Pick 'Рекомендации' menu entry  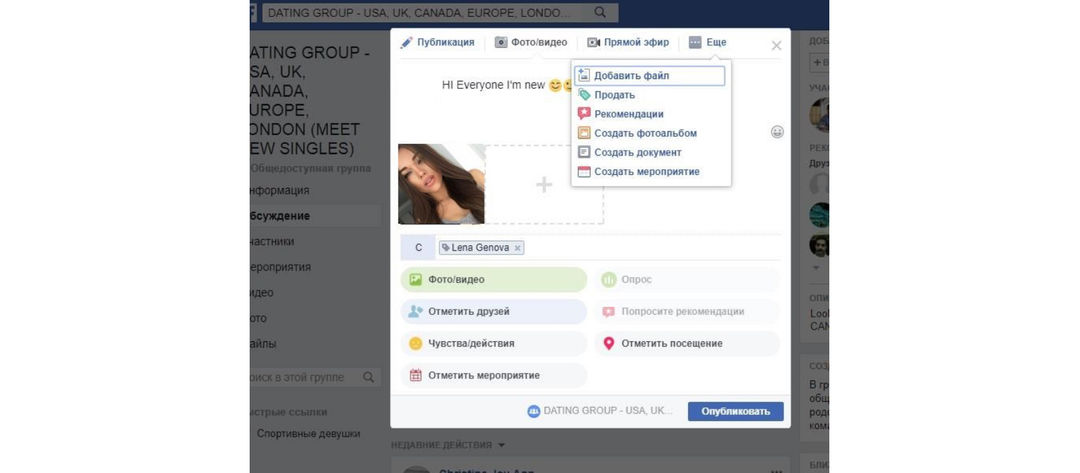click(629, 114)
